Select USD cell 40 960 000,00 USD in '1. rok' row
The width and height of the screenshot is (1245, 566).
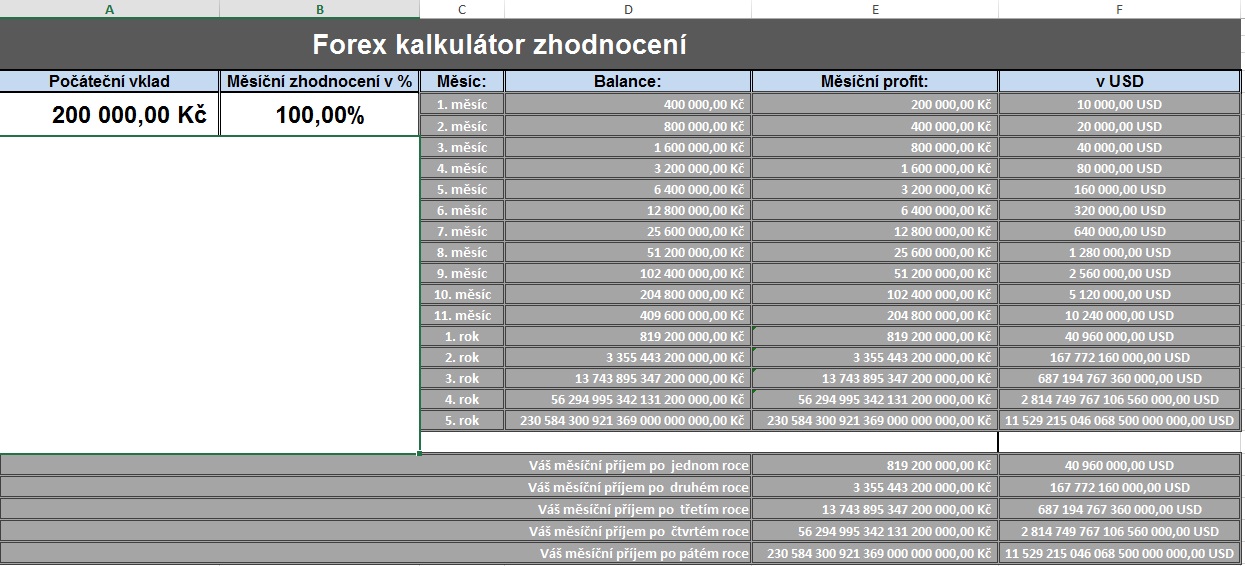pyautogui.click(x=1120, y=336)
